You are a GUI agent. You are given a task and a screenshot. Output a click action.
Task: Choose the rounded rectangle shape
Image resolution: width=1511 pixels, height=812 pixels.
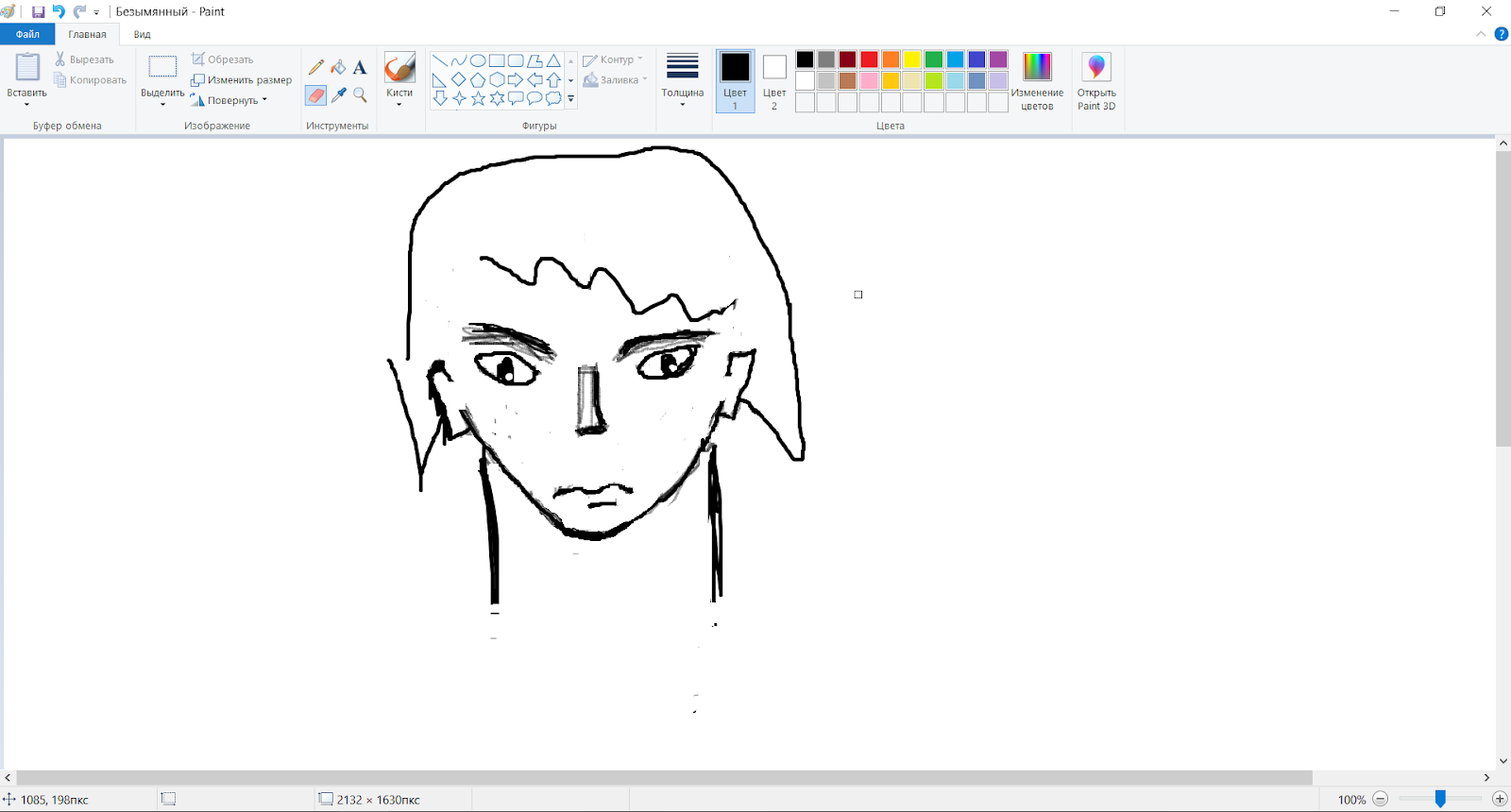pos(516,60)
